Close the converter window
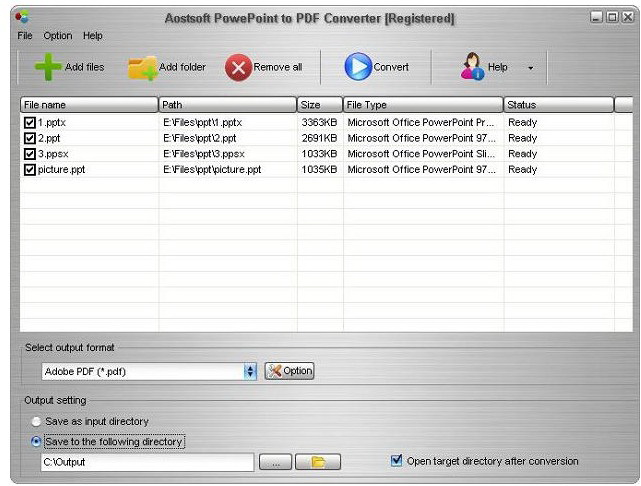 point(628,17)
